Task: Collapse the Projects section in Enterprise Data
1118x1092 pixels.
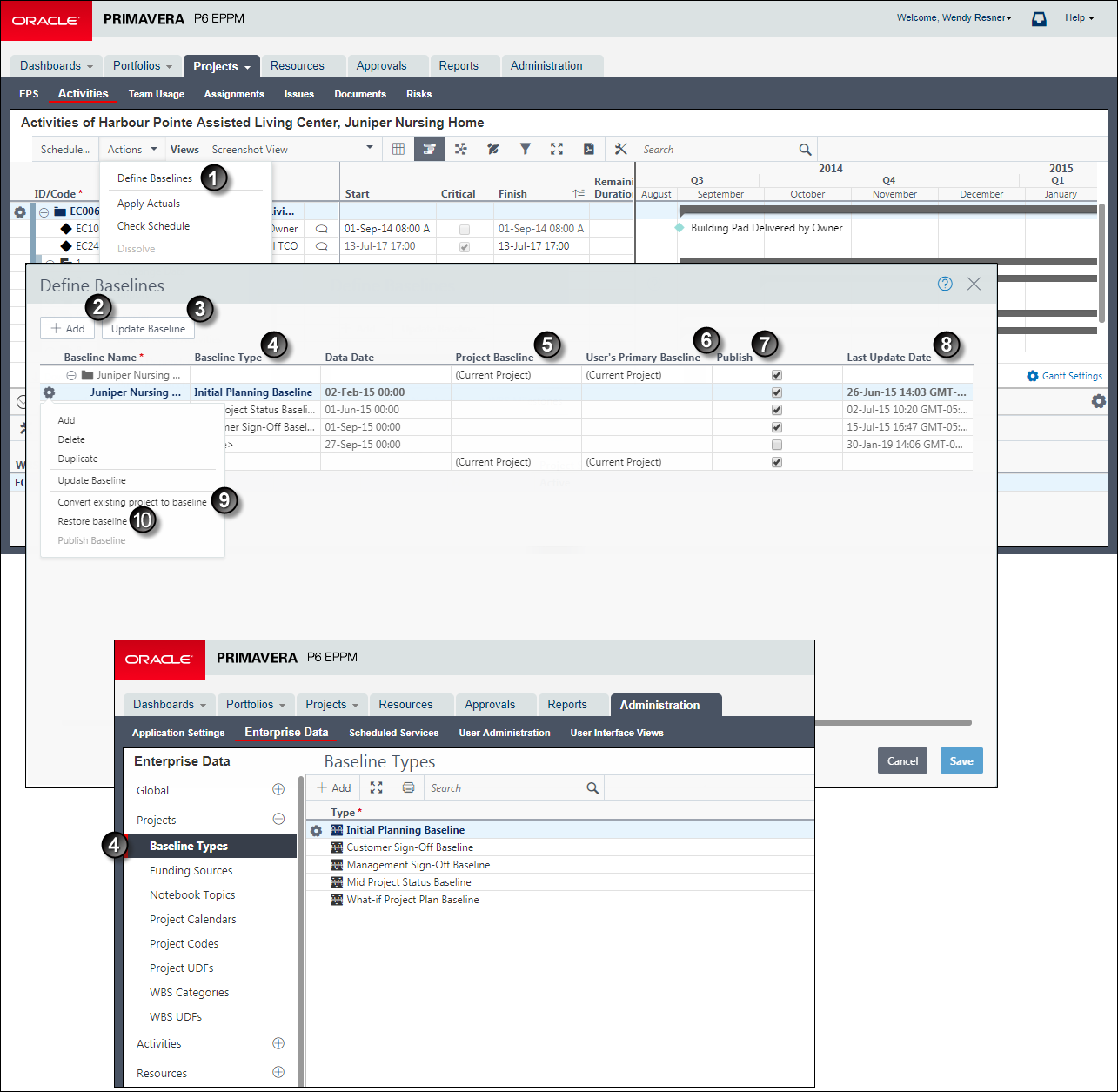Action: coord(278,819)
